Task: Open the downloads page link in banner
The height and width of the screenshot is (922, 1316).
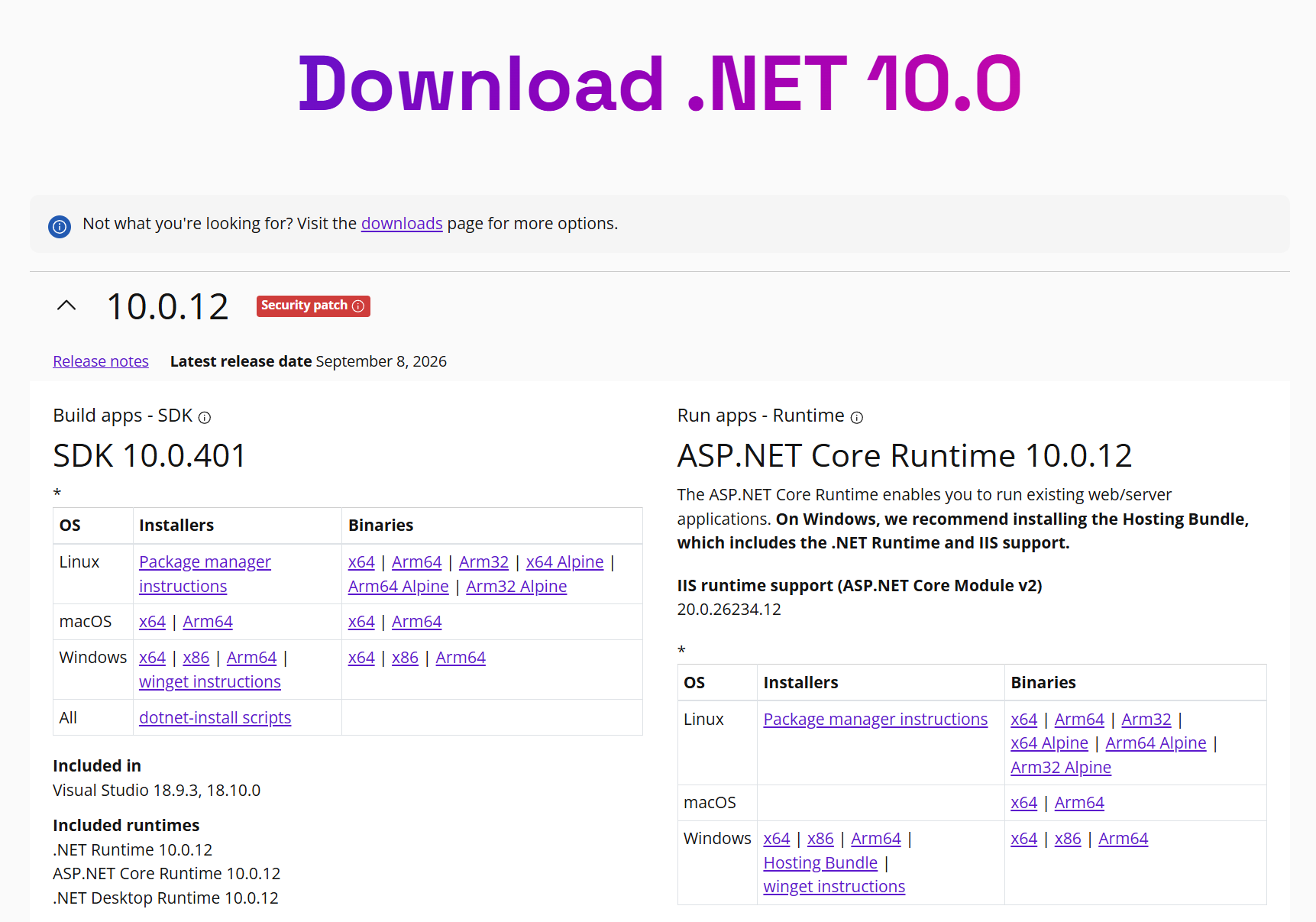Action: [x=402, y=223]
